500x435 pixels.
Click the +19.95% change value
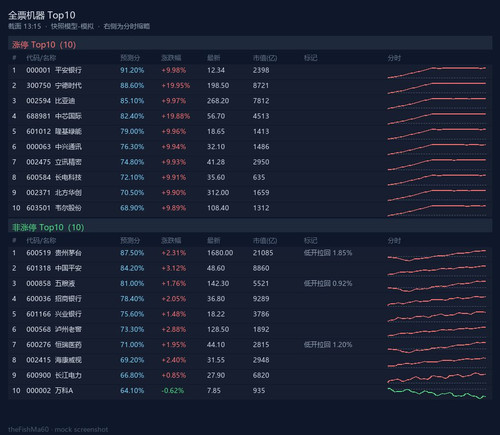(x=176, y=85)
